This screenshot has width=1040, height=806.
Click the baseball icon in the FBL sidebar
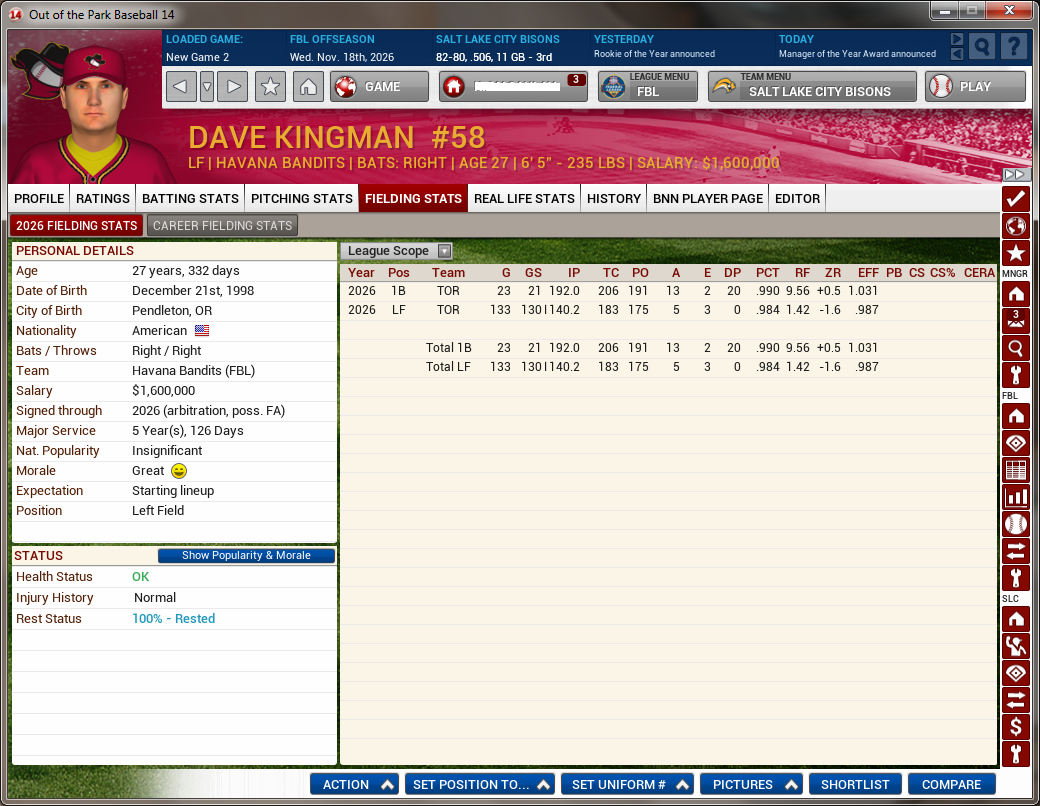(x=1016, y=524)
